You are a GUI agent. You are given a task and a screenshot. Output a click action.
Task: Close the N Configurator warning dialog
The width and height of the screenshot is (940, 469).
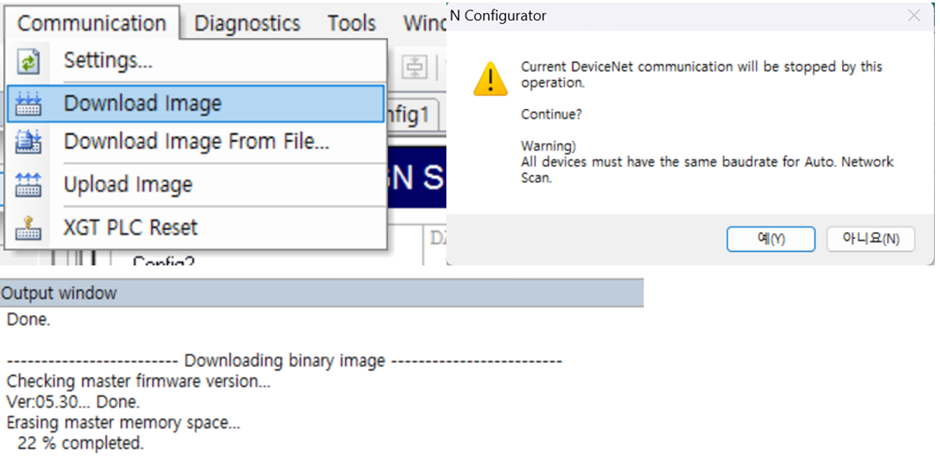(x=913, y=16)
